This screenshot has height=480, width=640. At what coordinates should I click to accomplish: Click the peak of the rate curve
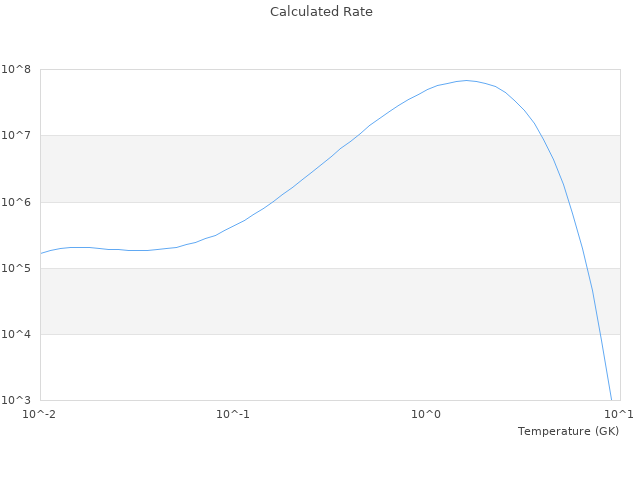(x=466, y=80)
